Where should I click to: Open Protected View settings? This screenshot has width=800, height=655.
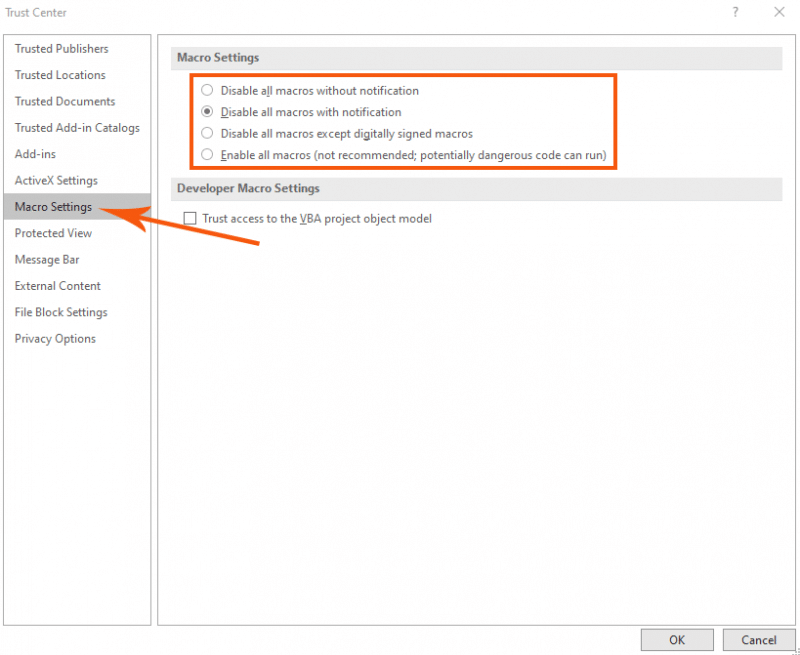point(52,232)
